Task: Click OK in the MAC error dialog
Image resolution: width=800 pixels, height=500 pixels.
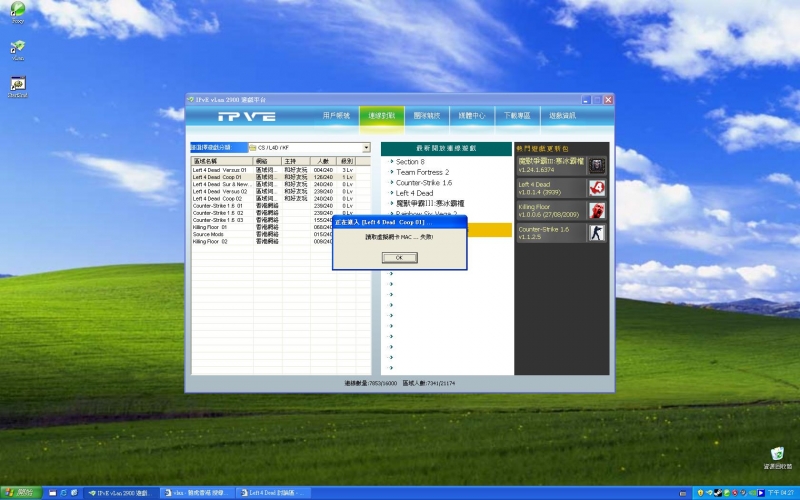Action: tap(399, 257)
